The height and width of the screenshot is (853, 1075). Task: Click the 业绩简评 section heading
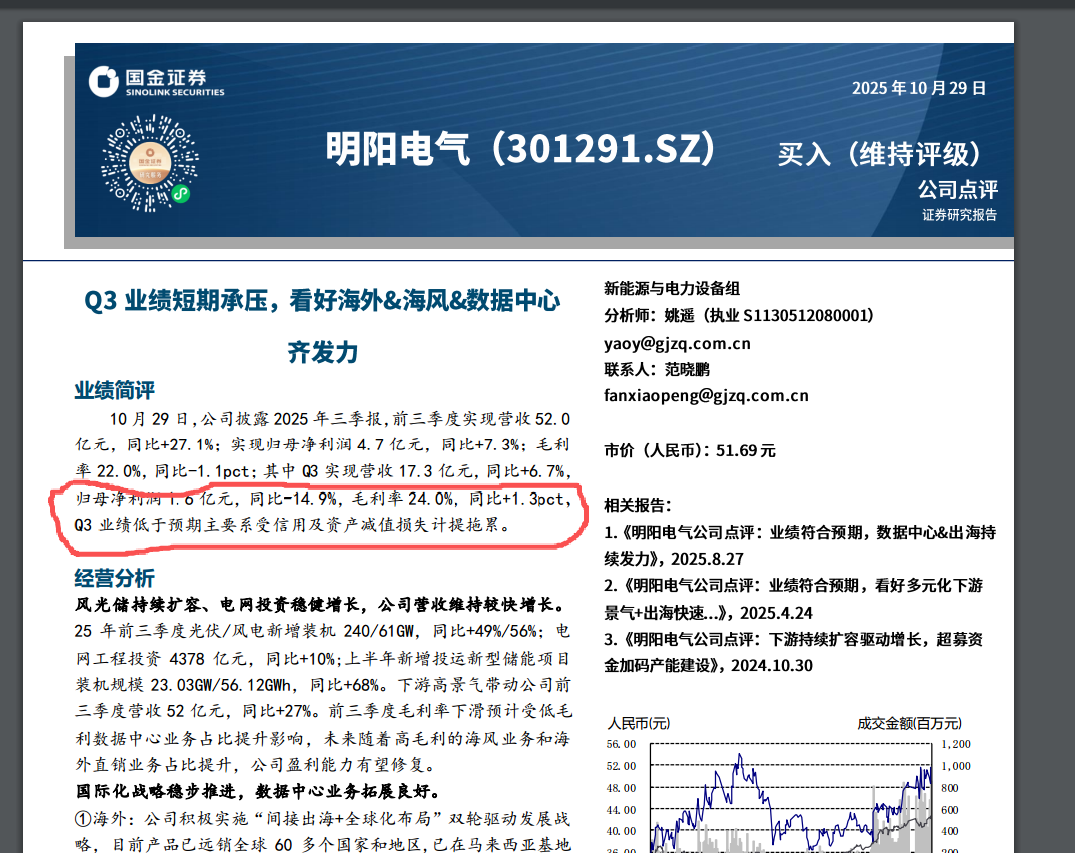coord(114,390)
